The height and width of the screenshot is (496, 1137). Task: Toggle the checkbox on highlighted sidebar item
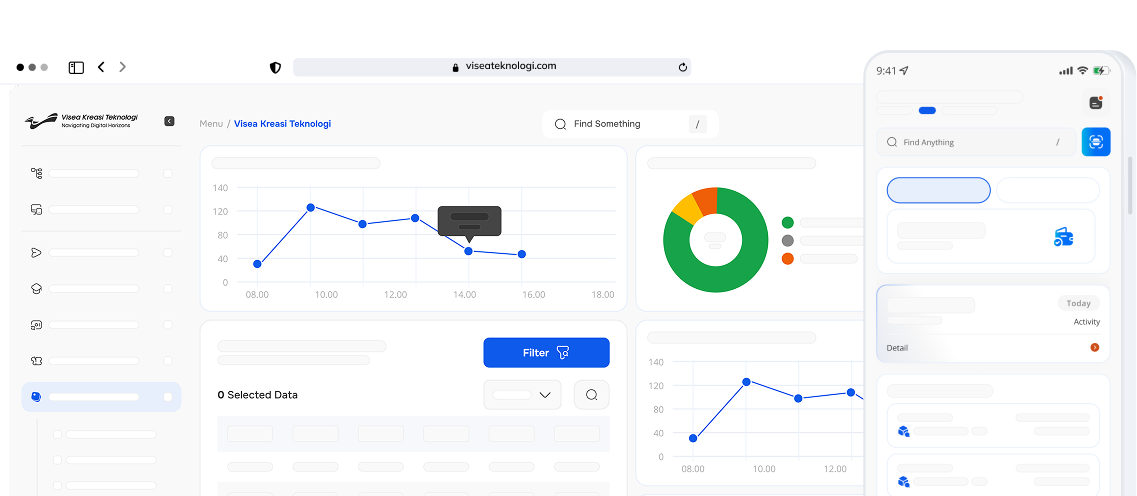pos(168,397)
